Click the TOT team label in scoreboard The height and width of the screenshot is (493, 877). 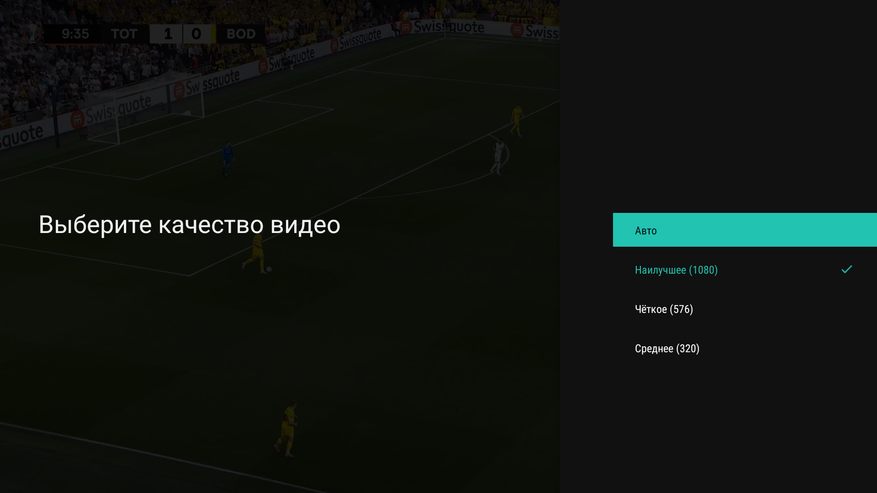(x=124, y=34)
